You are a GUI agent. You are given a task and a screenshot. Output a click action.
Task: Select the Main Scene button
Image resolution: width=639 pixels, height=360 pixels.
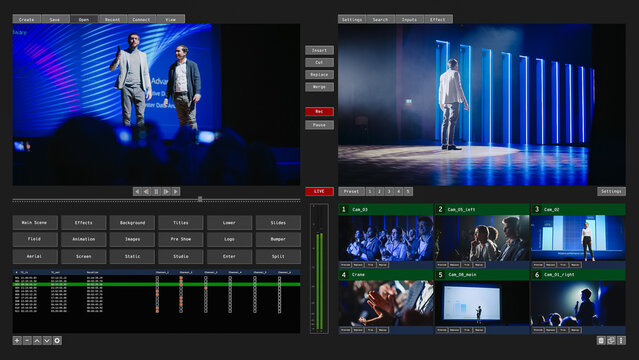click(x=35, y=223)
